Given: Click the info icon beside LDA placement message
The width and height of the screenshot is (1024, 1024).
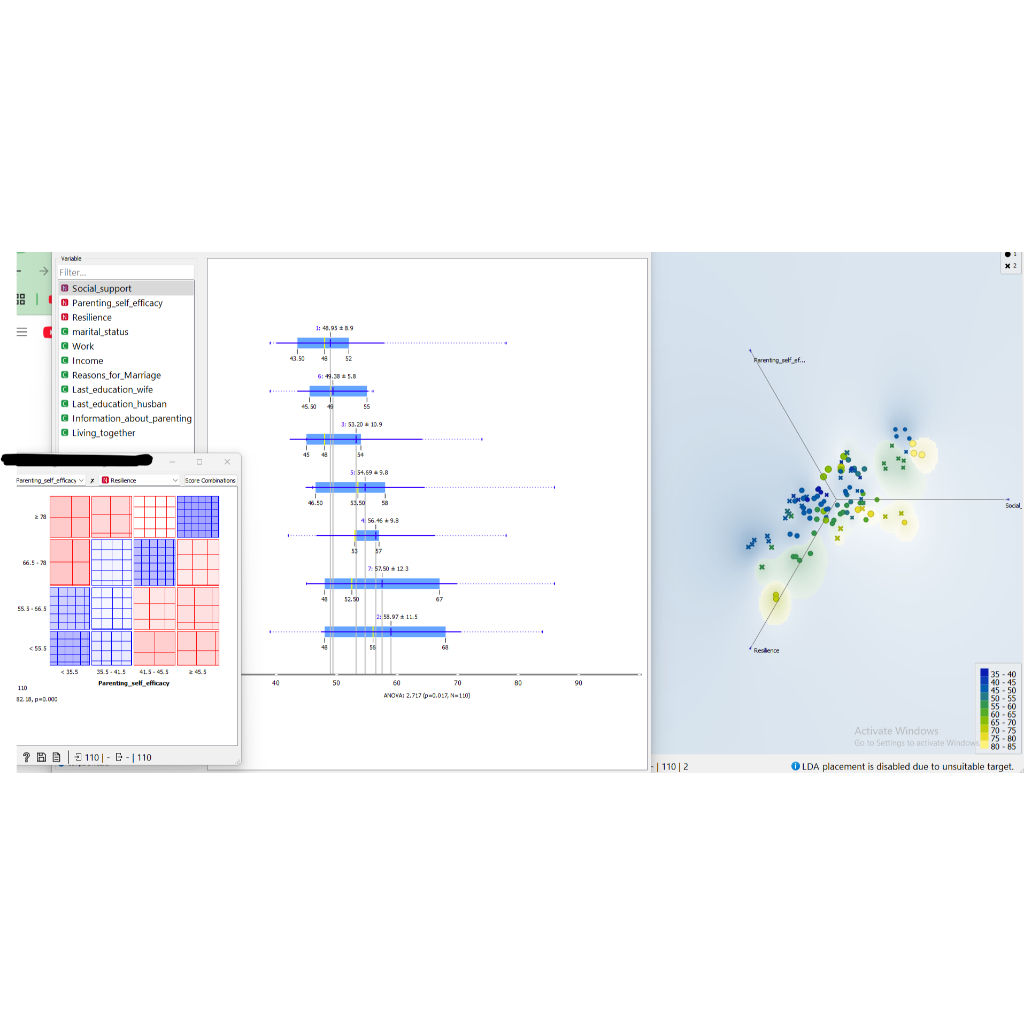Looking at the screenshot, I should 795,766.
